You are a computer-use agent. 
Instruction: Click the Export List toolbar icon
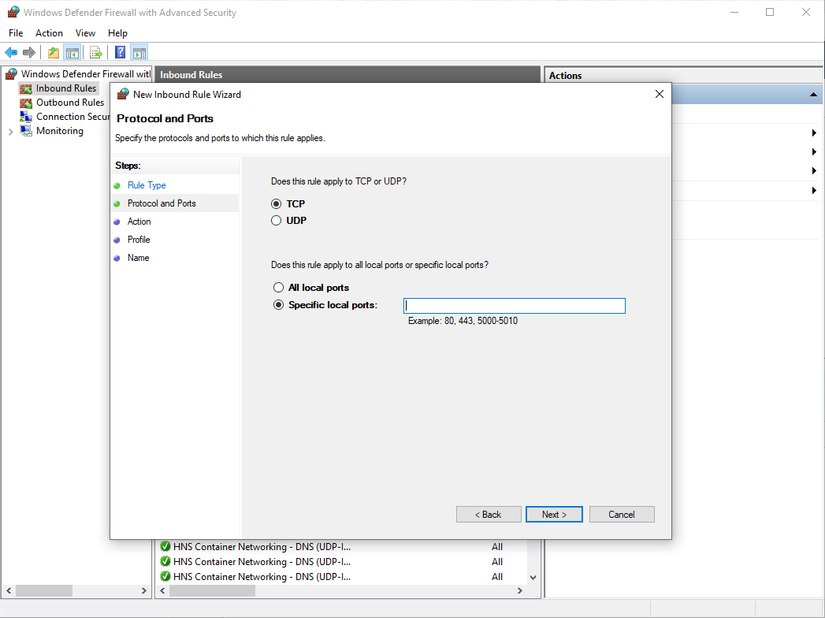[x=96, y=52]
